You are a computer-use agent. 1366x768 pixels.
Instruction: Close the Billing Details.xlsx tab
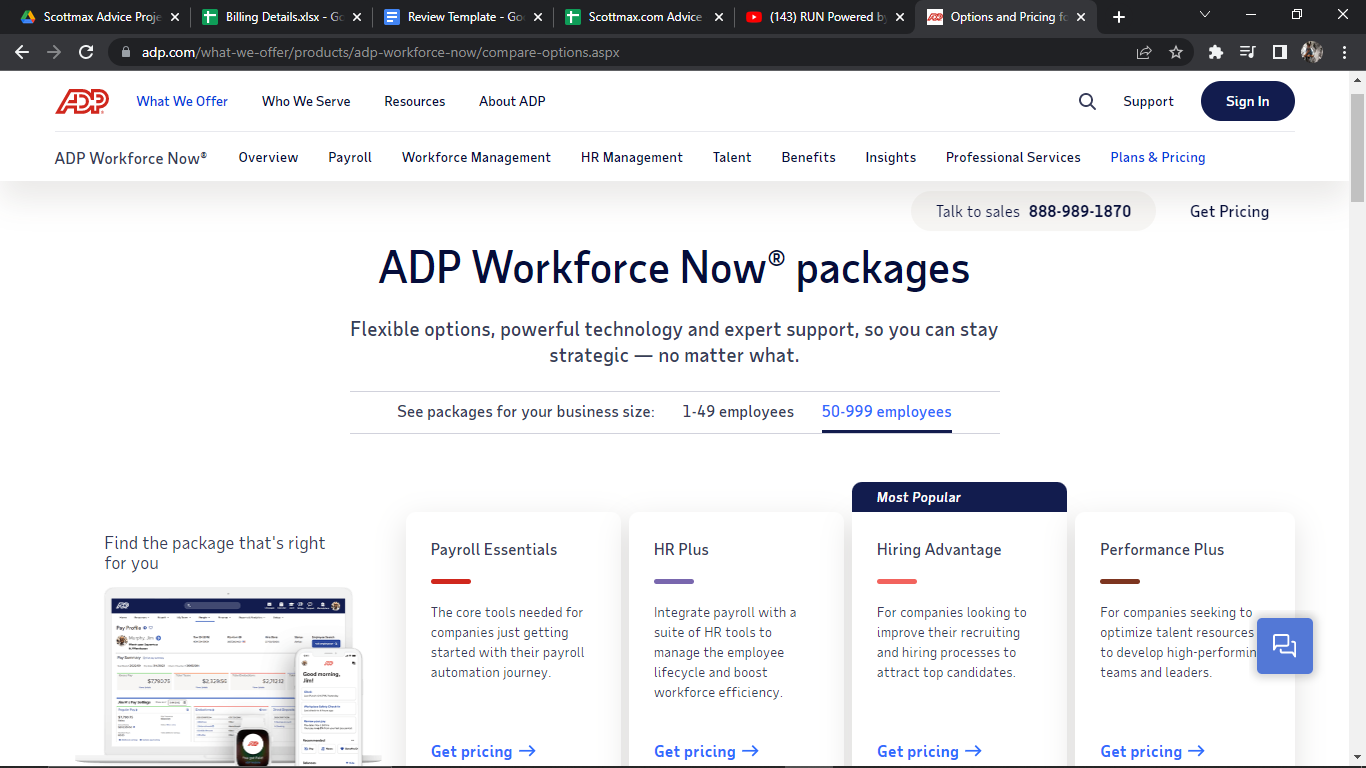(x=357, y=17)
